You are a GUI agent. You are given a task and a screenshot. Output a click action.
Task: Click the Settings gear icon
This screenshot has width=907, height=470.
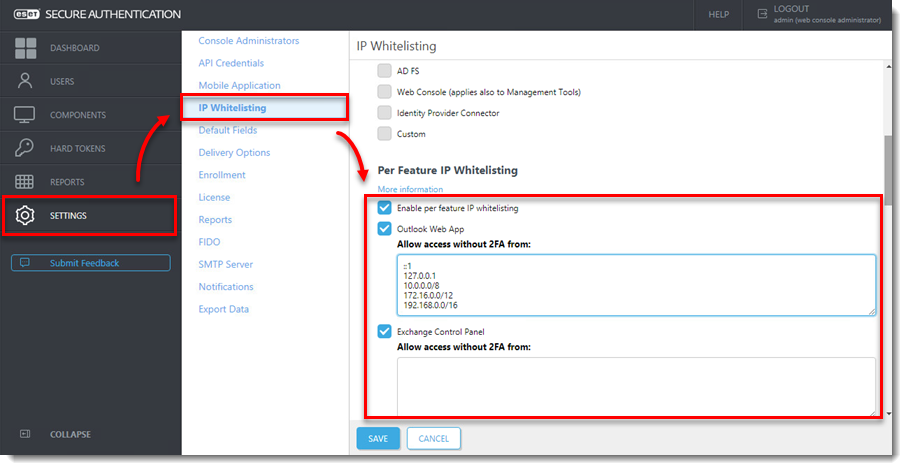tap(25, 215)
